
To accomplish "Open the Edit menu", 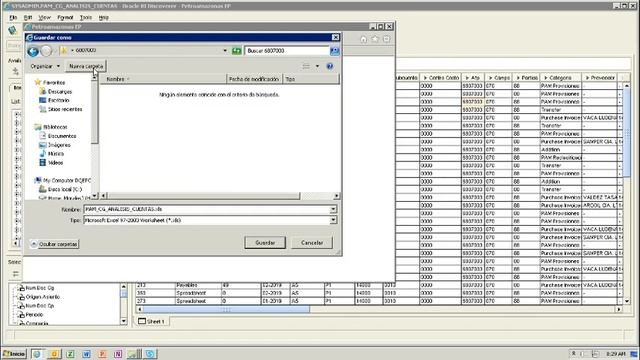I will pyautogui.click(x=28, y=18).
